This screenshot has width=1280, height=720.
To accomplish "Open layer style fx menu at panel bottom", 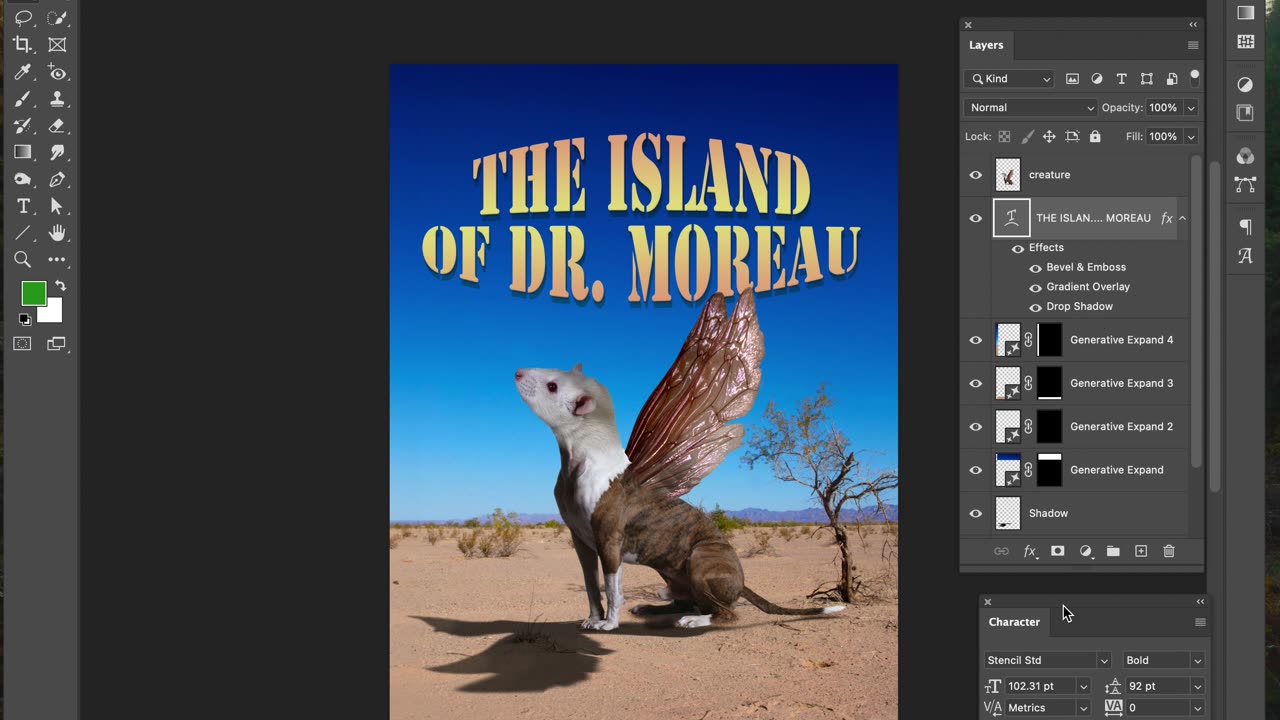I will [1029, 551].
